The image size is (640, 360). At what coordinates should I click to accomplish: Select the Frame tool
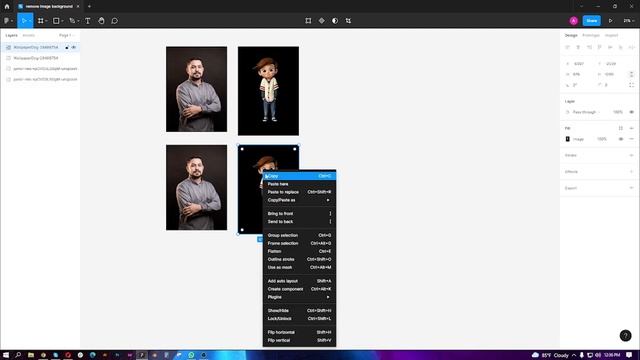click(x=40, y=20)
